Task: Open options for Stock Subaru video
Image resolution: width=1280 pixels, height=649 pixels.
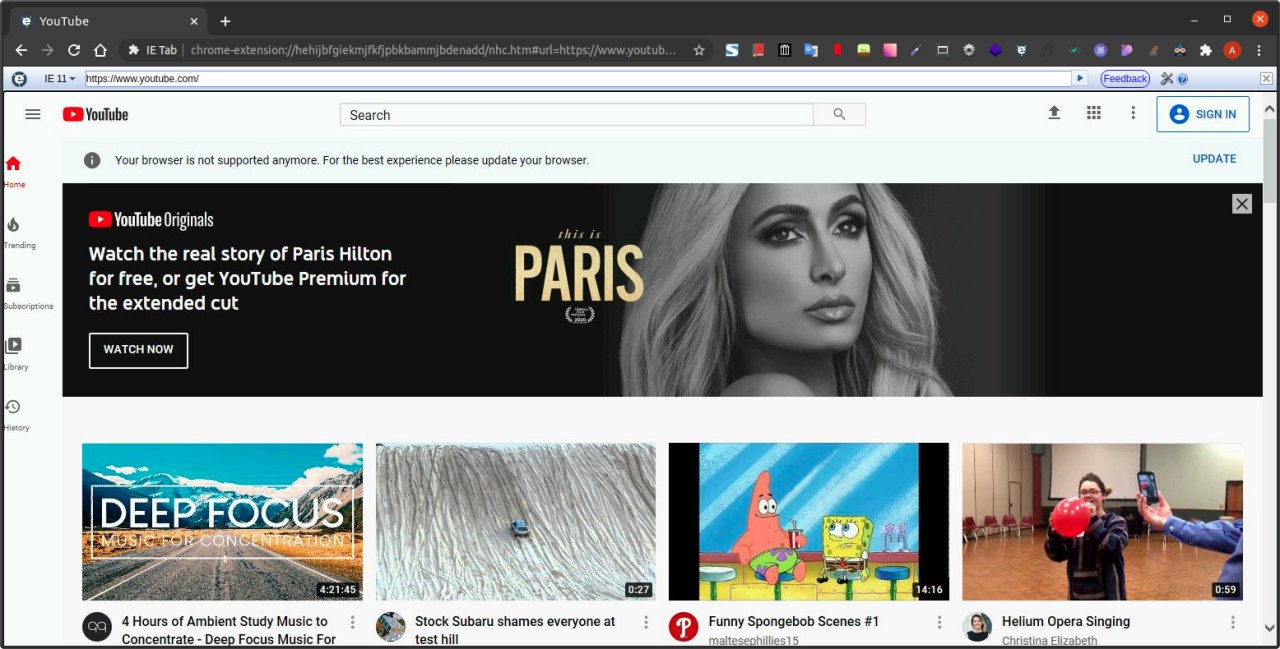Action: pyautogui.click(x=646, y=623)
